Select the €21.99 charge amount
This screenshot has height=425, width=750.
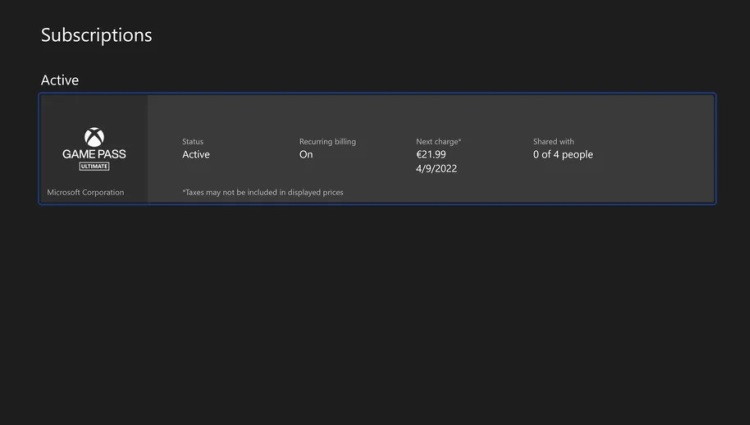[x=434, y=155]
